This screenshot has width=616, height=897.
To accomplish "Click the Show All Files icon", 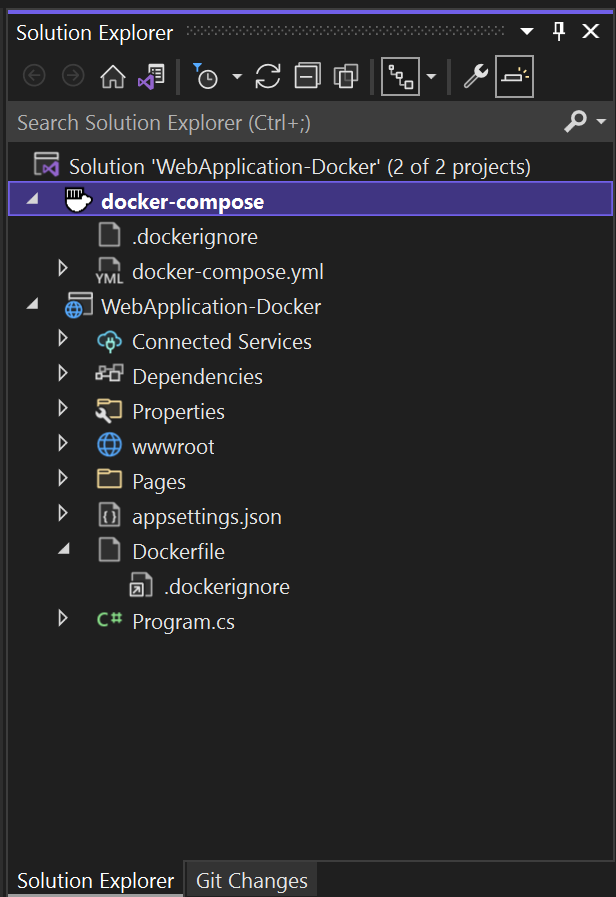I will pos(345,76).
